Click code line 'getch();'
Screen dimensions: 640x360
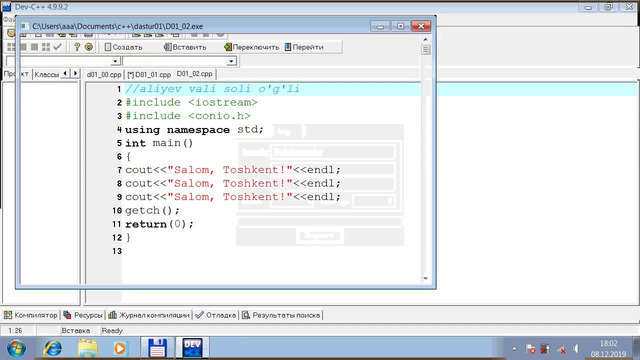tap(152, 211)
